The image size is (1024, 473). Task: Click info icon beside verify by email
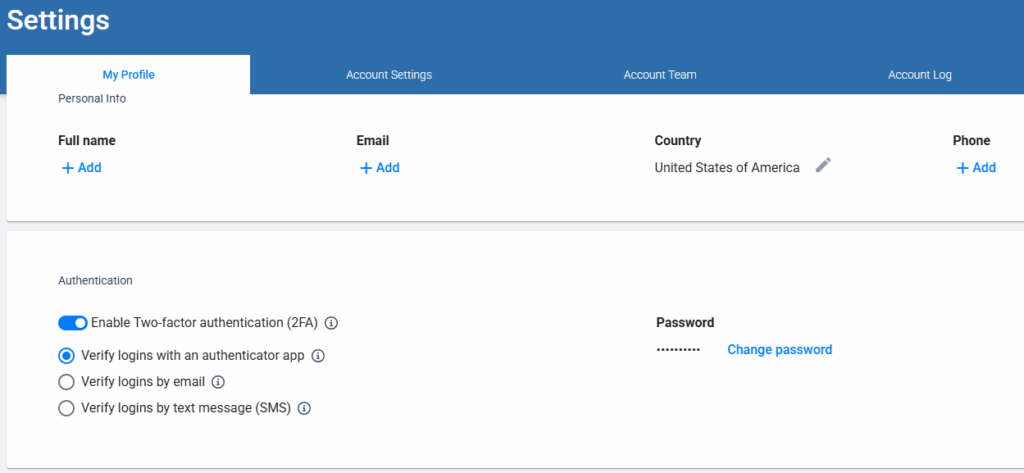(x=218, y=381)
